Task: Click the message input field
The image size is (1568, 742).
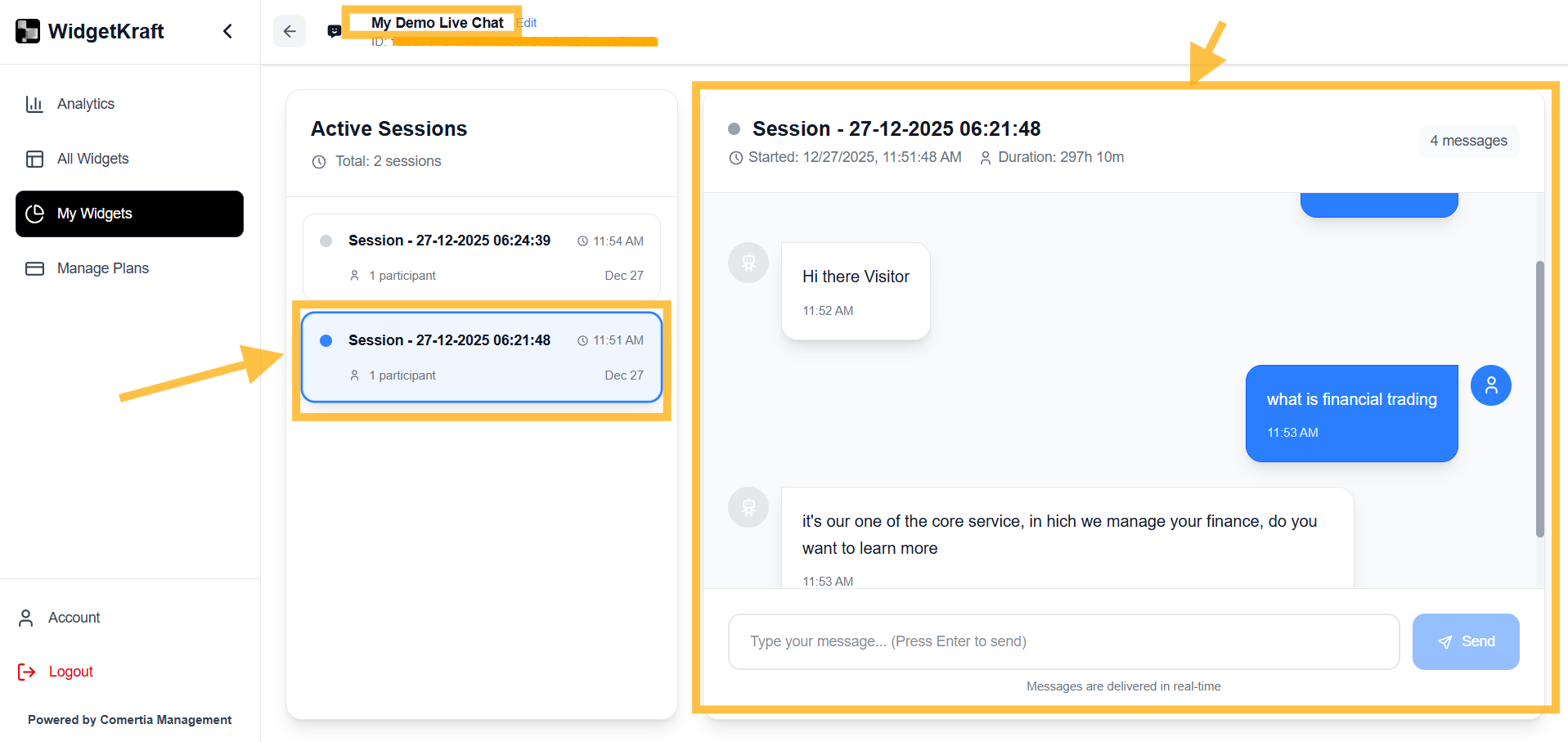Action: (1063, 641)
